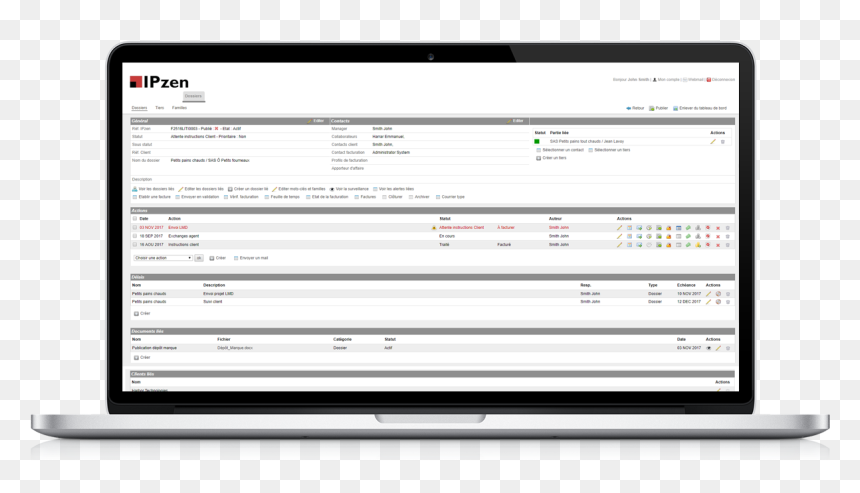This screenshot has height=493, width=860.
Task: Click Créer in the Délais section
Action: (x=142, y=314)
